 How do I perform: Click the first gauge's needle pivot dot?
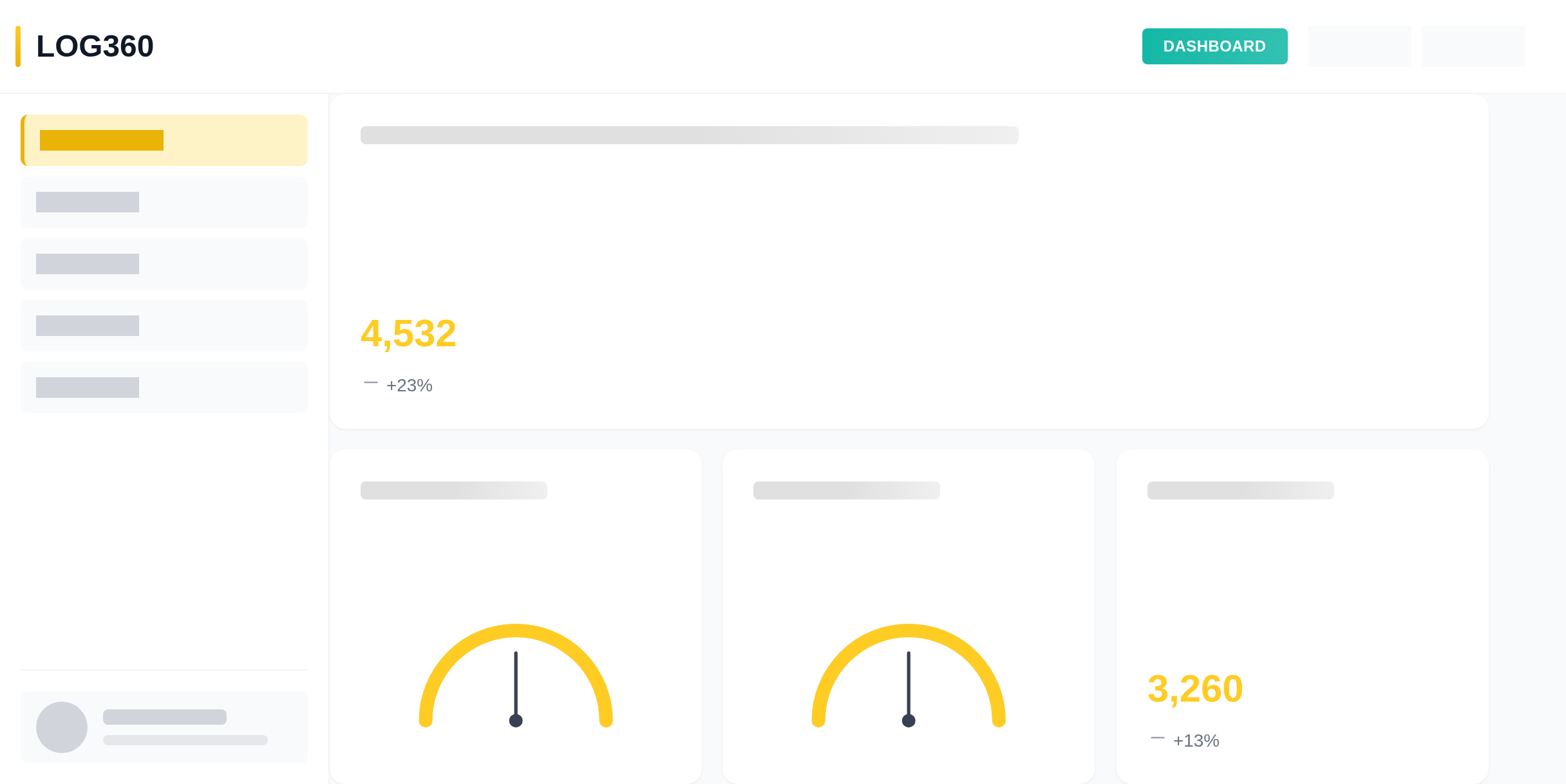pos(516,720)
